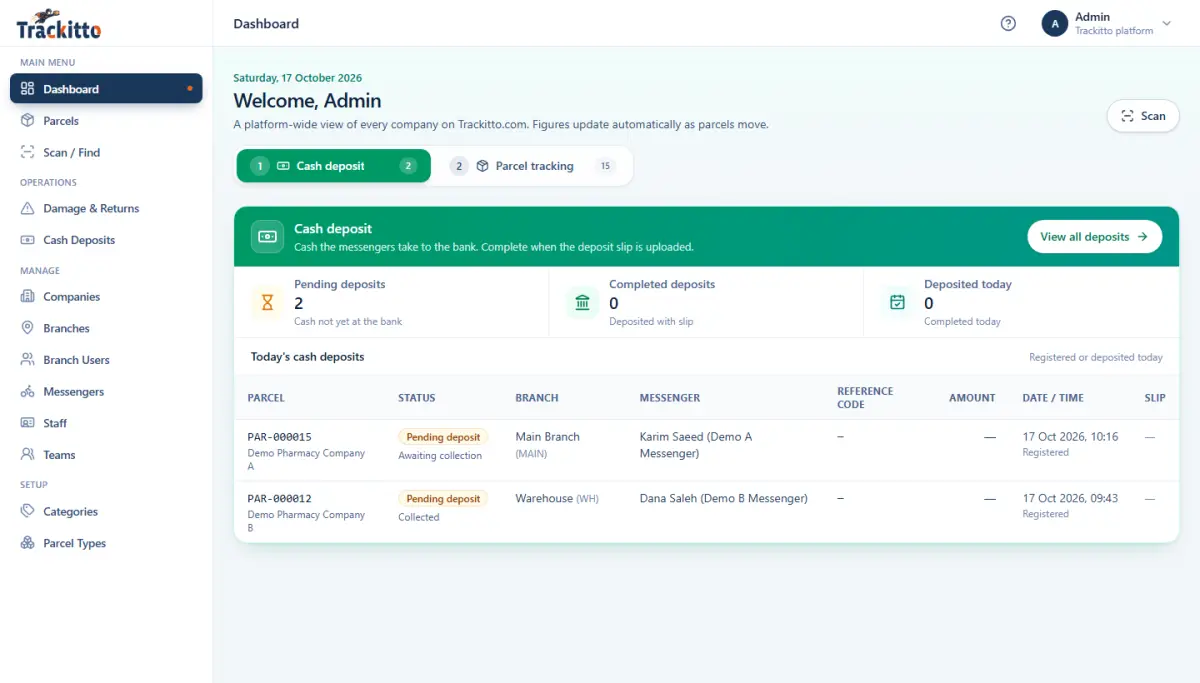Click the Scan button
Viewport: 1200px width, 683px height.
(x=1143, y=116)
